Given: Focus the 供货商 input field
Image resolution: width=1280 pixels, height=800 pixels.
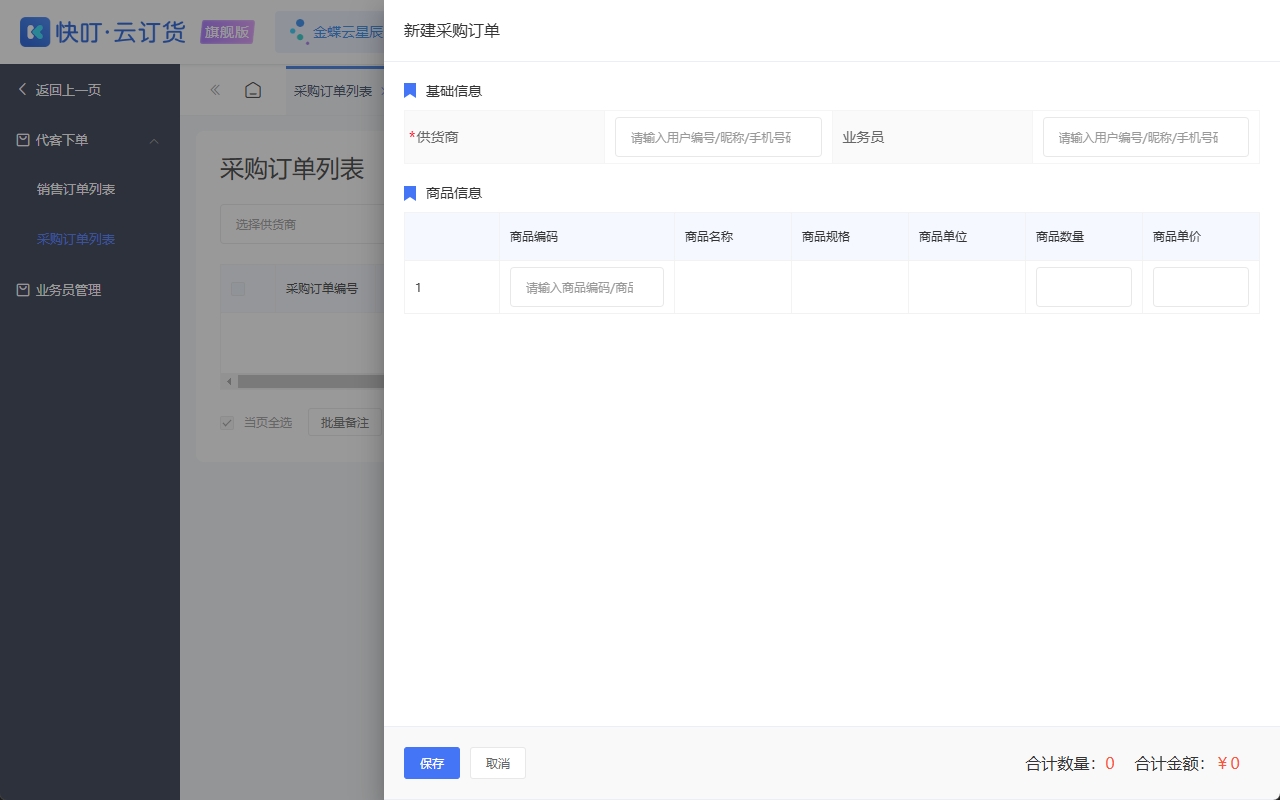Looking at the screenshot, I should (718, 137).
